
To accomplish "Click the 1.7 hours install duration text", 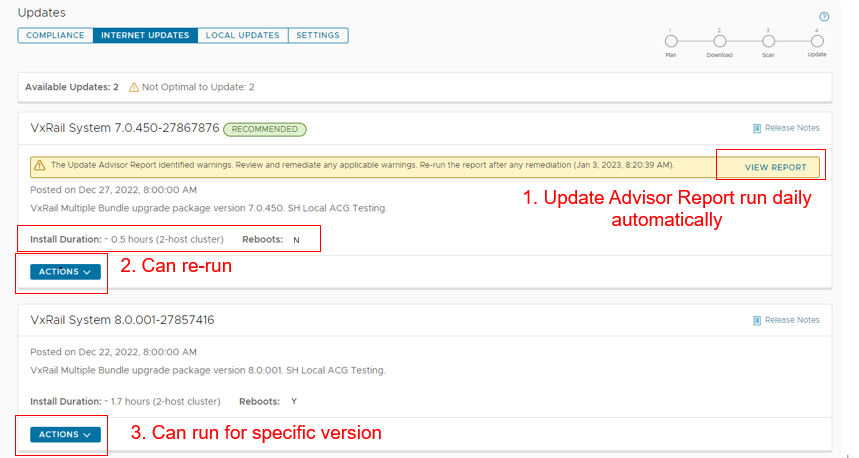I will tap(163, 402).
